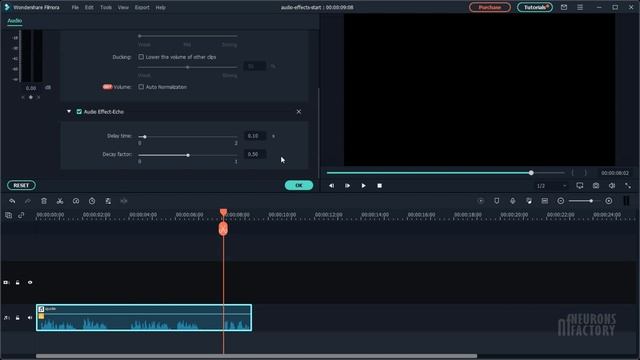The height and width of the screenshot is (360, 640).
Task: Open the hamburger list icon in title bar
Action: tap(580, 7)
